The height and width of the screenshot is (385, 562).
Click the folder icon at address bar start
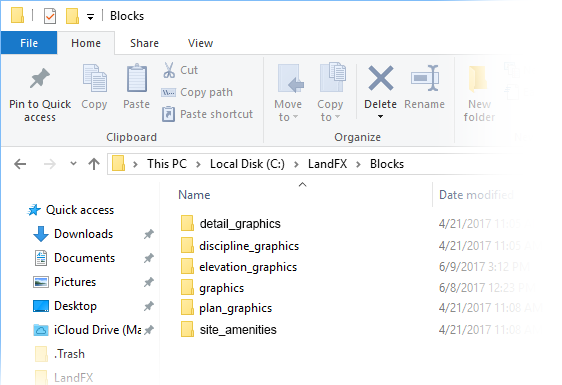(118, 163)
